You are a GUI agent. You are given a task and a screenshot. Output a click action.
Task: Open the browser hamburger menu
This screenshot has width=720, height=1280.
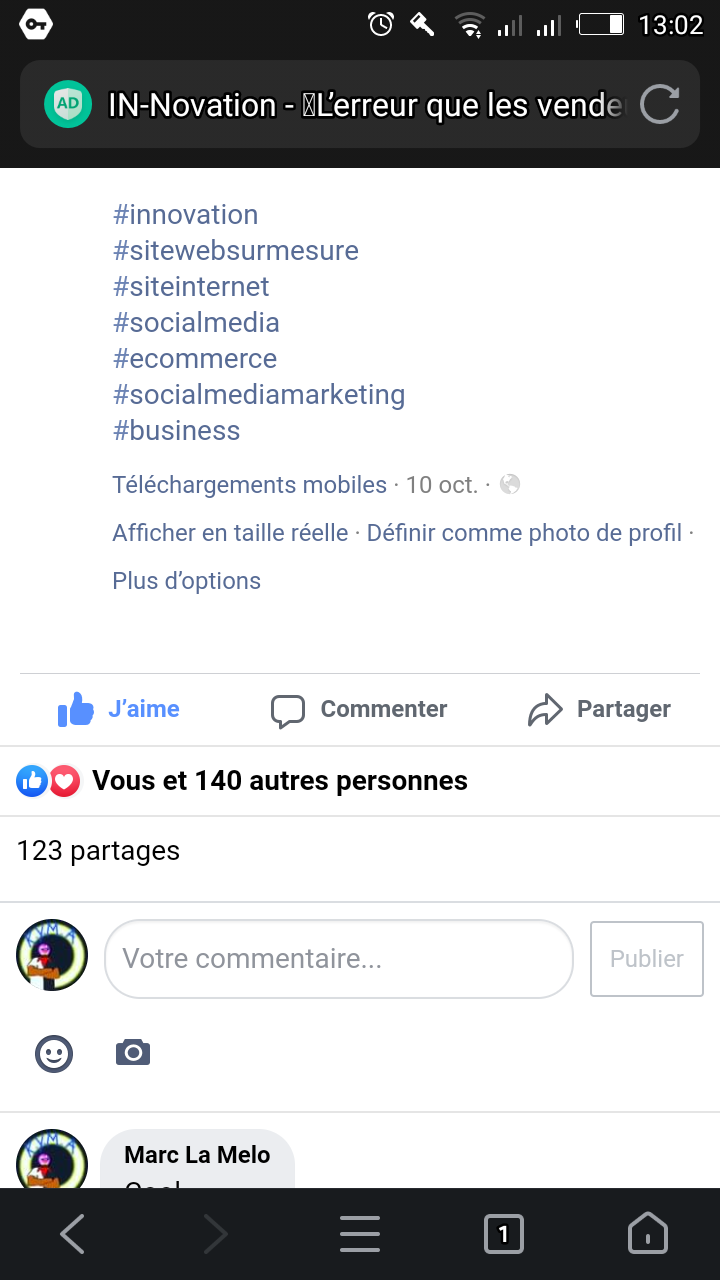[359, 1235]
